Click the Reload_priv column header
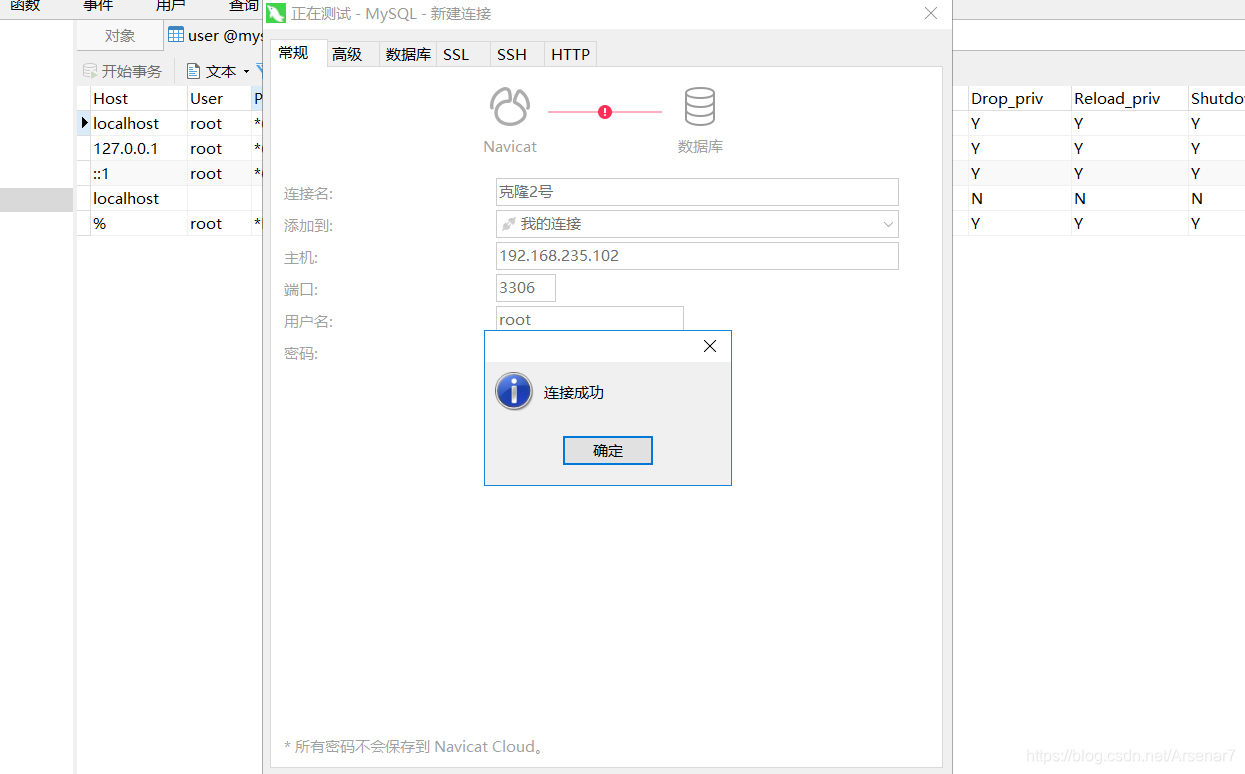 point(1129,98)
